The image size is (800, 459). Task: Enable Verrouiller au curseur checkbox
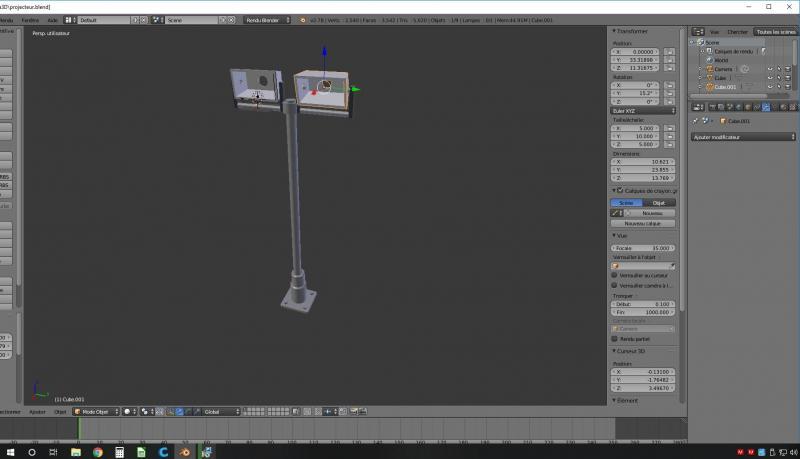tap(615, 275)
